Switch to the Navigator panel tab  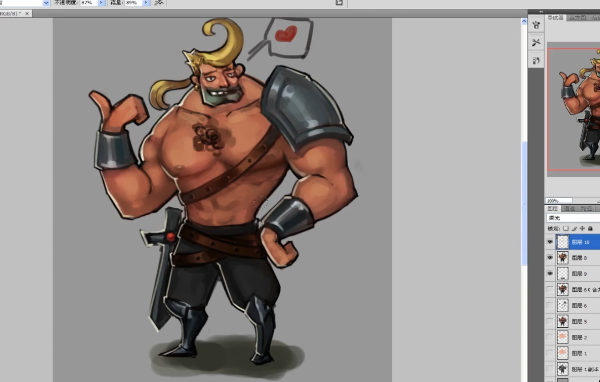pos(556,18)
